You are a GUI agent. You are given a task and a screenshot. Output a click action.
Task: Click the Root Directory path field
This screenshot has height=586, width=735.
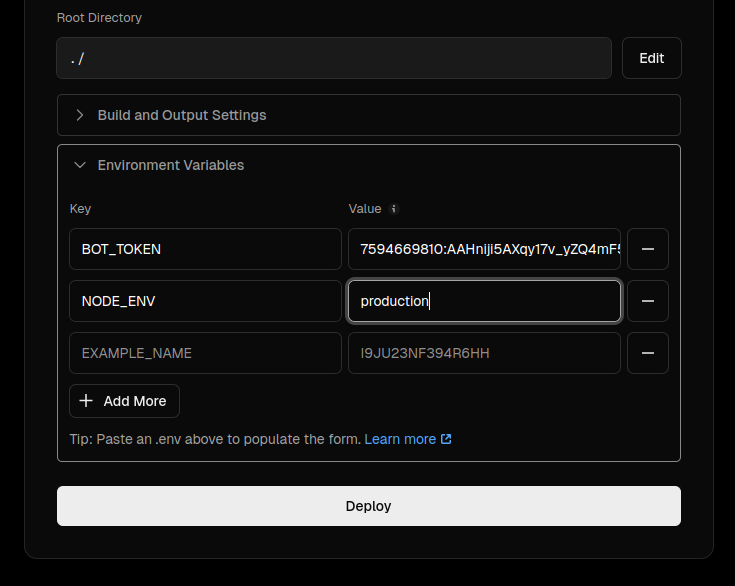(x=334, y=58)
